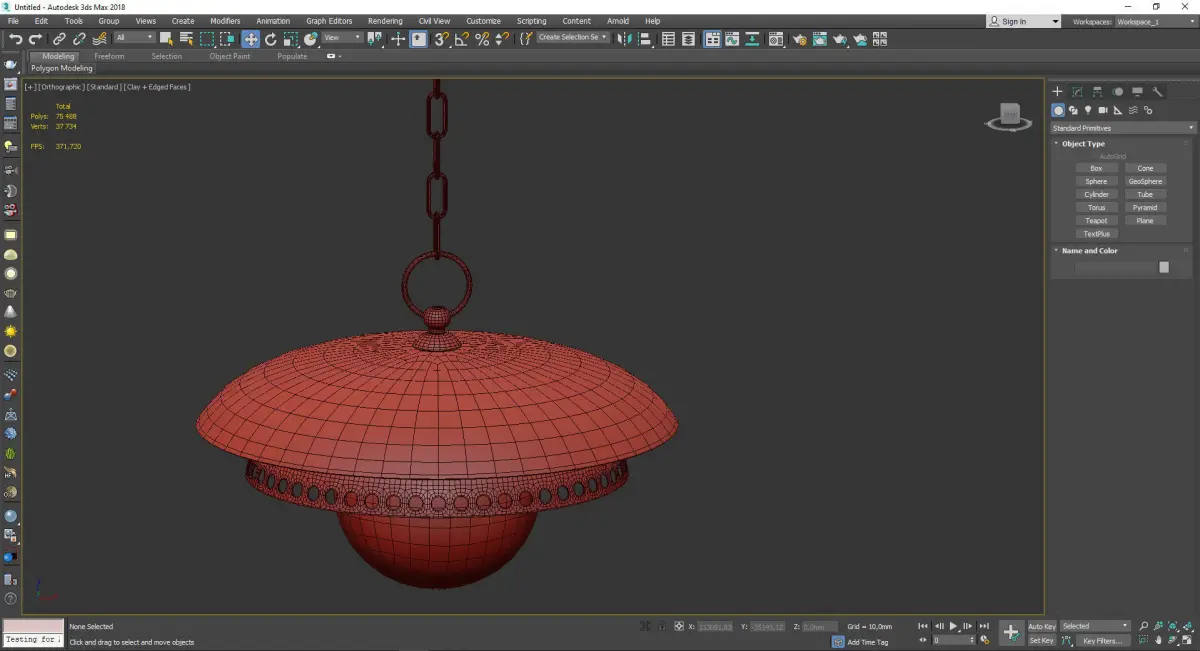Toggle the 3D Snaps button
The height and width of the screenshot is (651, 1200).
(440, 39)
